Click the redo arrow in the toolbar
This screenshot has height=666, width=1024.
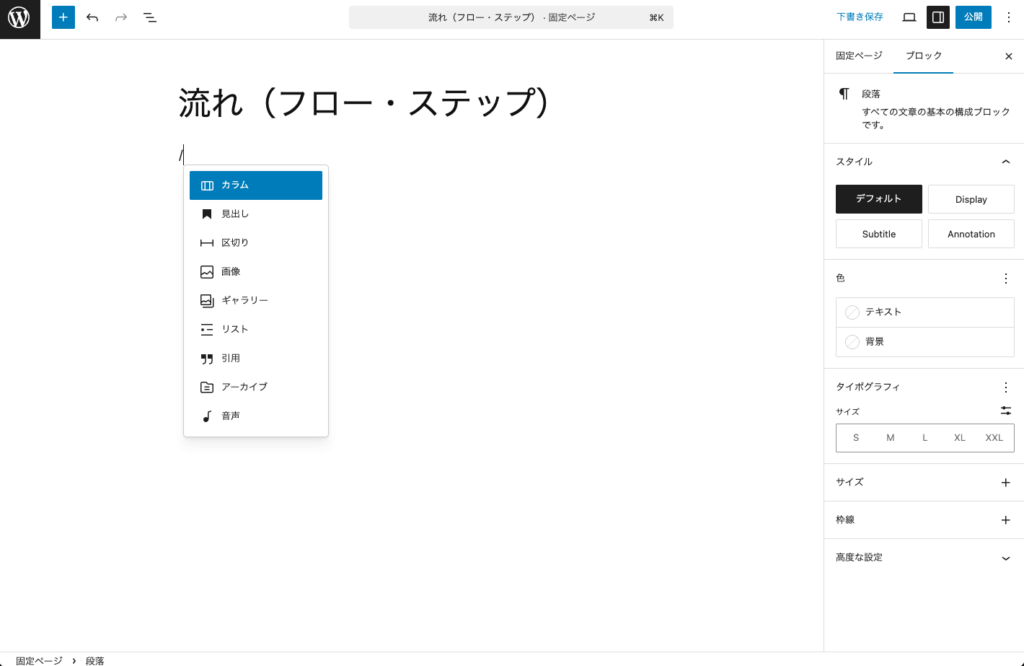pyautogui.click(x=119, y=17)
